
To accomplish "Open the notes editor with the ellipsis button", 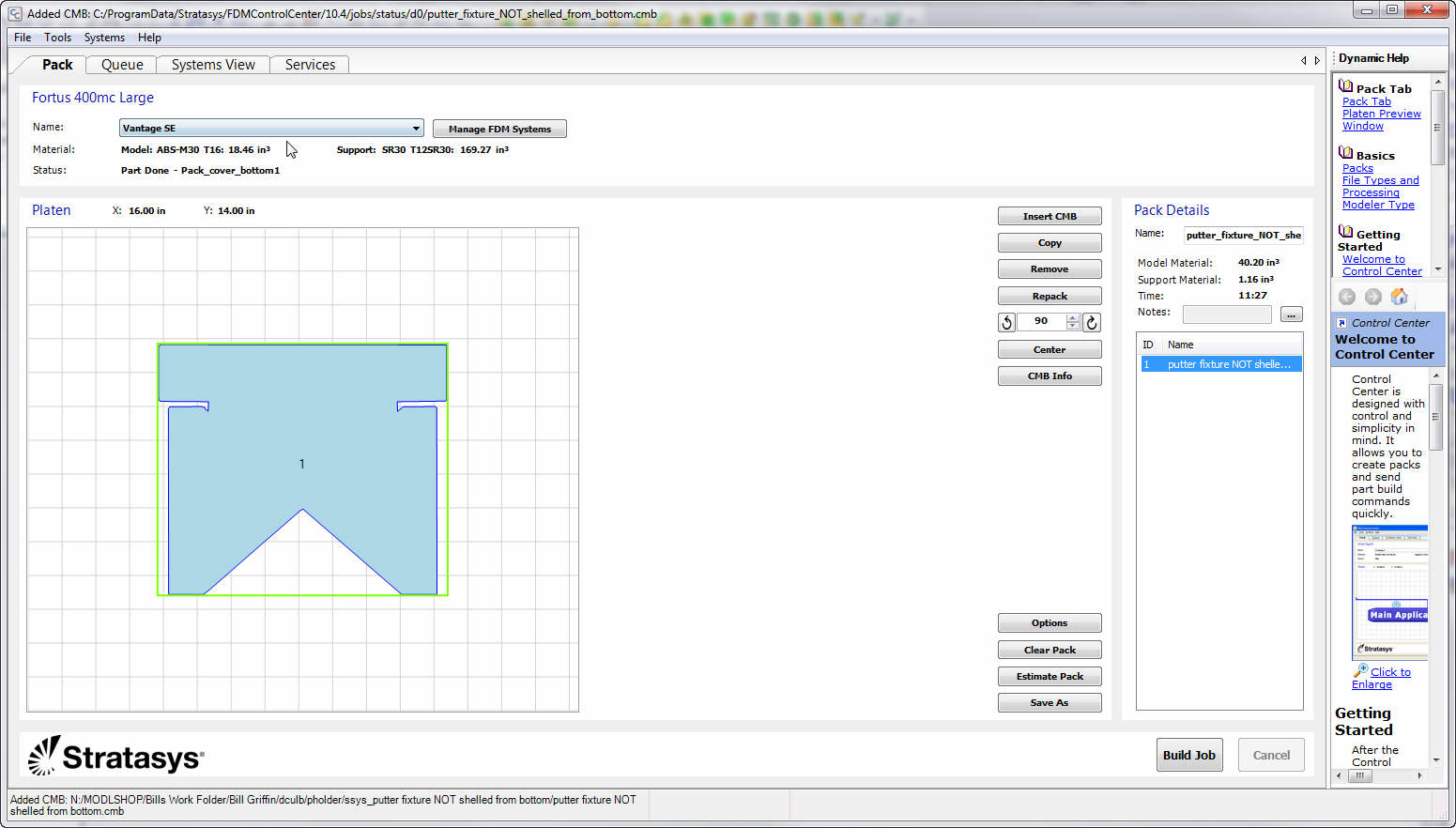I will pos(1292,314).
